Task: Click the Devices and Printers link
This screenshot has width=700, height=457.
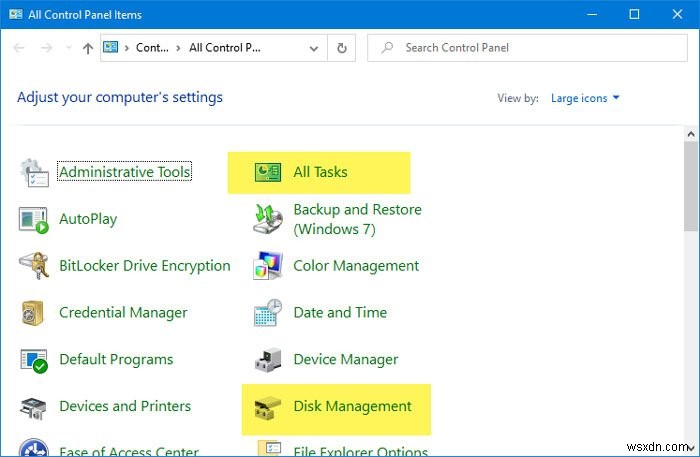Action: pos(125,406)
